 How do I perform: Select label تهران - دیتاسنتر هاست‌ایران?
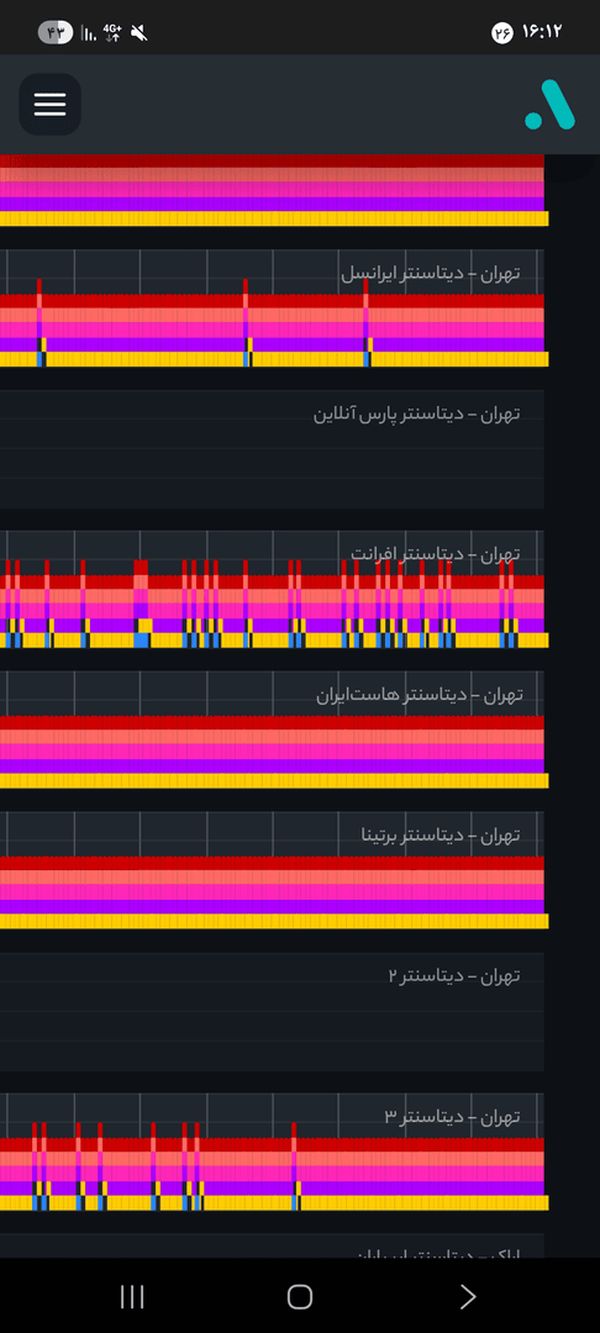pyautogui.click(x=419, y=694)
